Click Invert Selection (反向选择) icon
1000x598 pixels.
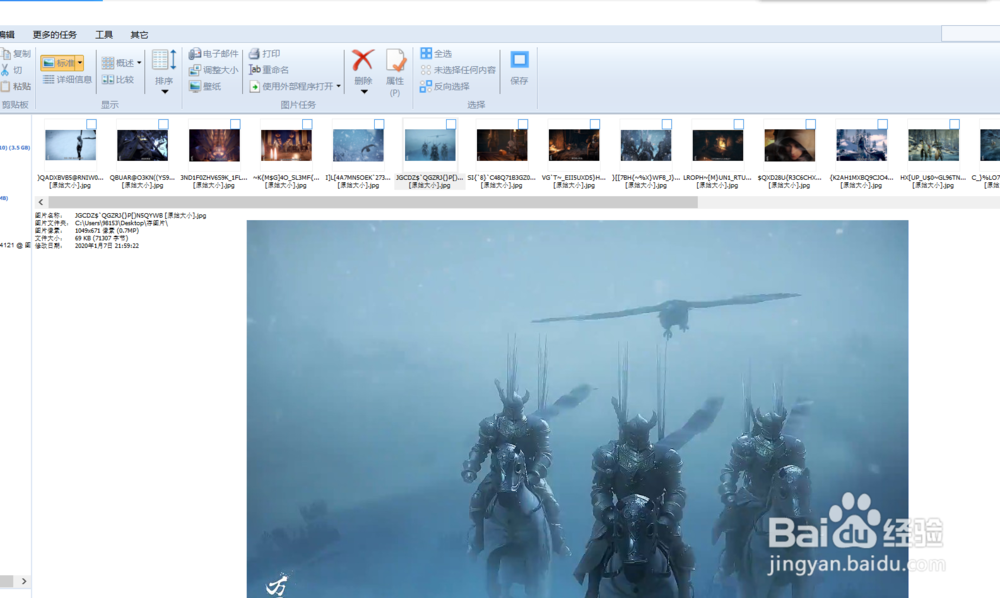(426, 86)
